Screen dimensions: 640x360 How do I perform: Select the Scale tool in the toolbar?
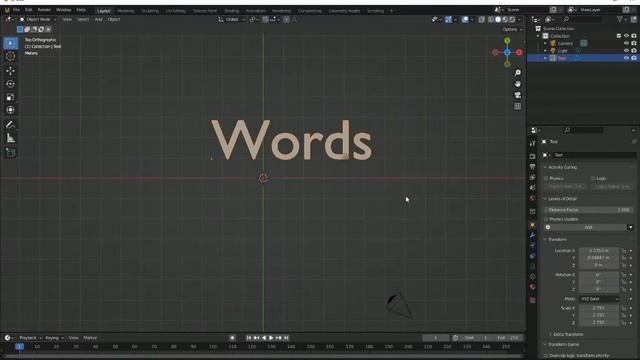[11, 97]
